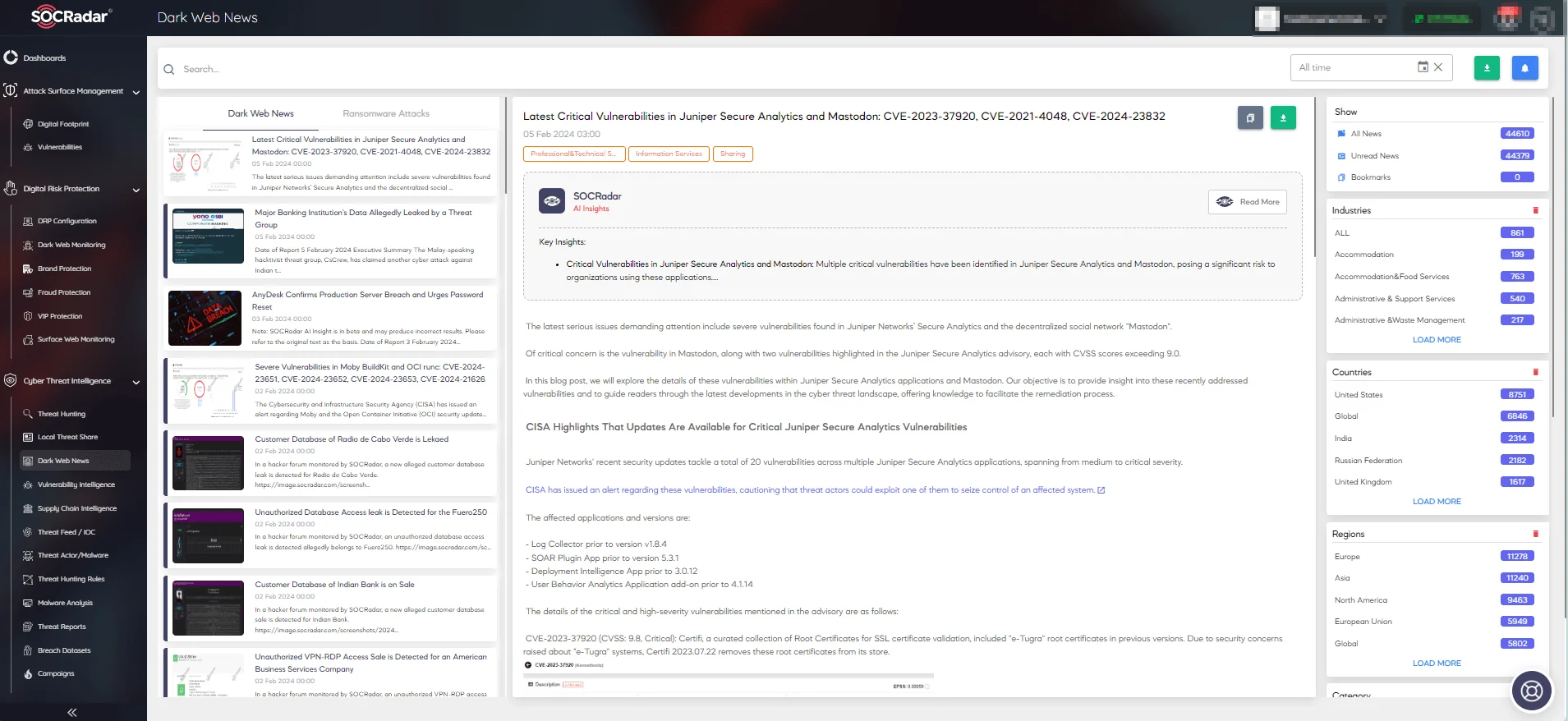Open the floating help support icon
This screenshot has width=1568, height=721.
point(1532,691)
